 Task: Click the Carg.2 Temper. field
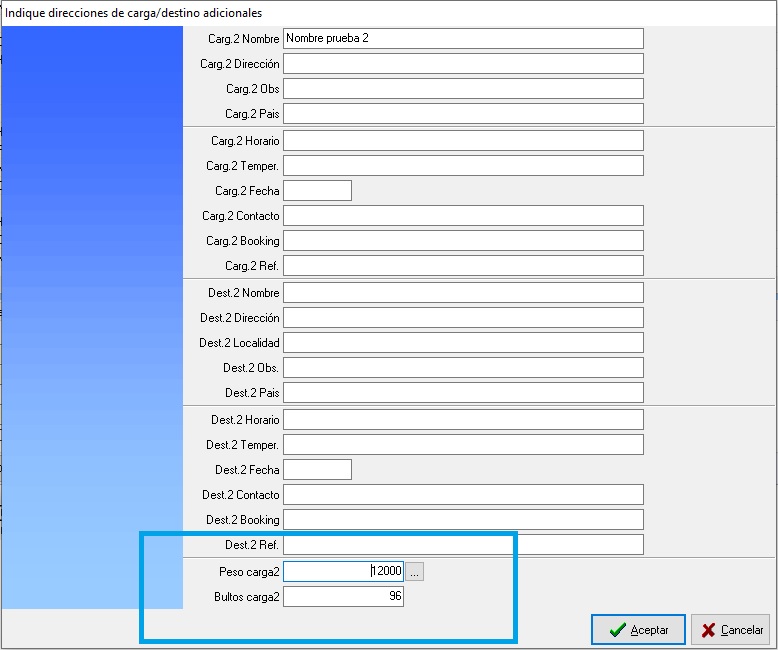[x=463, y=166]
